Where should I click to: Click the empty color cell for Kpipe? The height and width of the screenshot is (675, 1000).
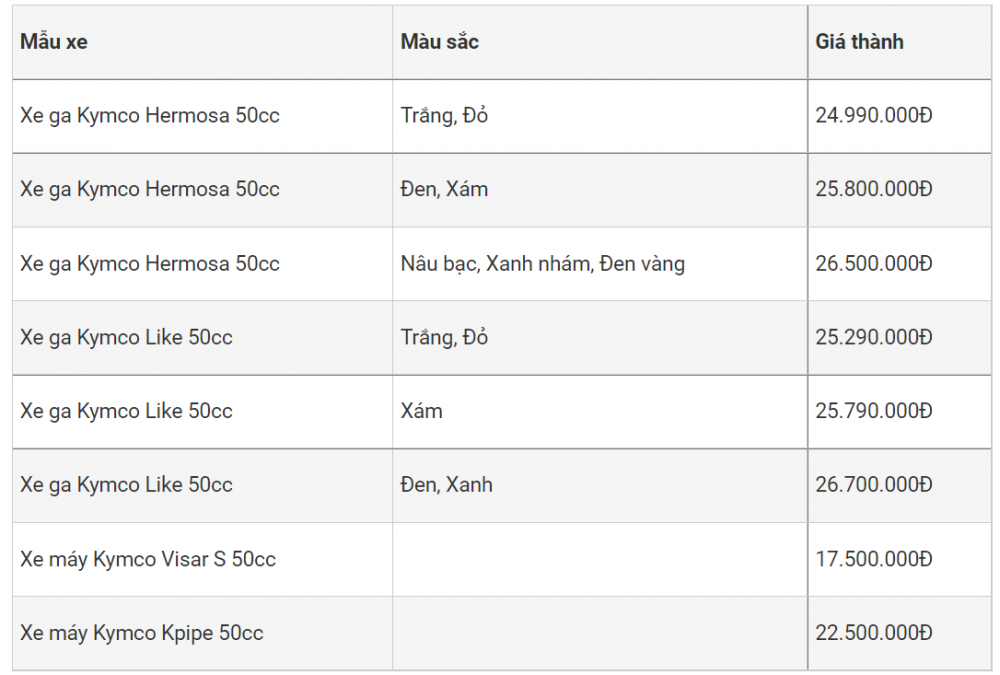(600, 633)
